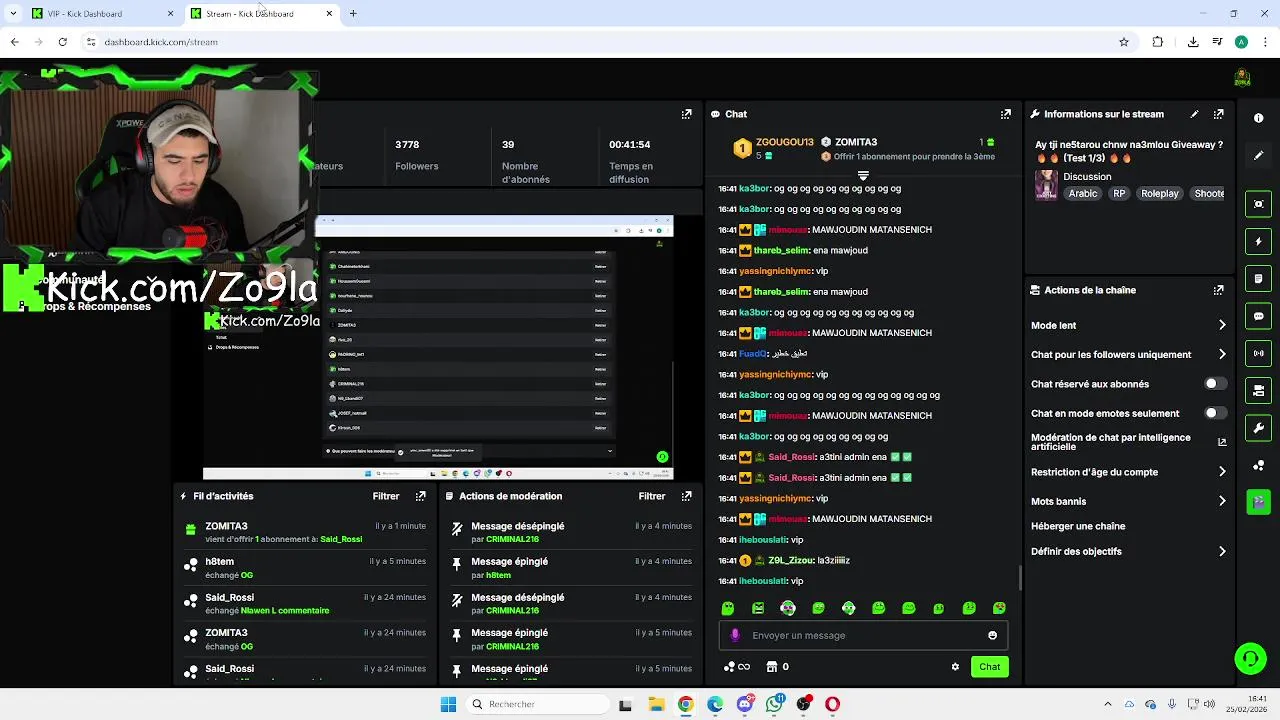Click the lightning bolt sidebar icon

[1258, 241]
